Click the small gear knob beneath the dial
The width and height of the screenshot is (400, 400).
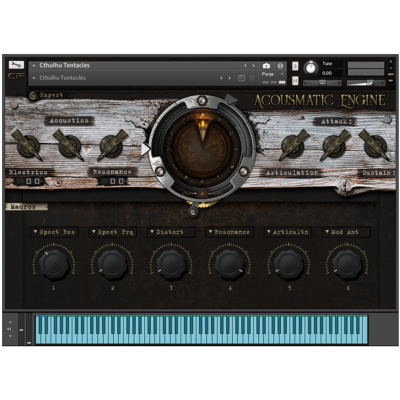tap(193, 211)
